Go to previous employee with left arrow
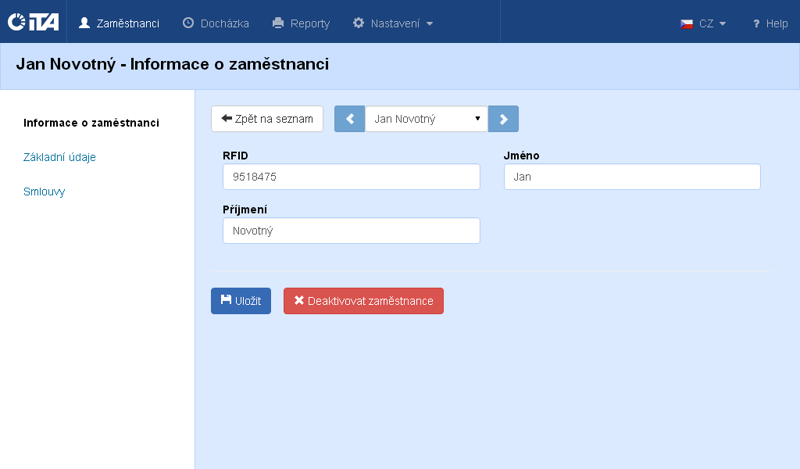The width and height of the screenshot is (800, 469). (349, 119)
